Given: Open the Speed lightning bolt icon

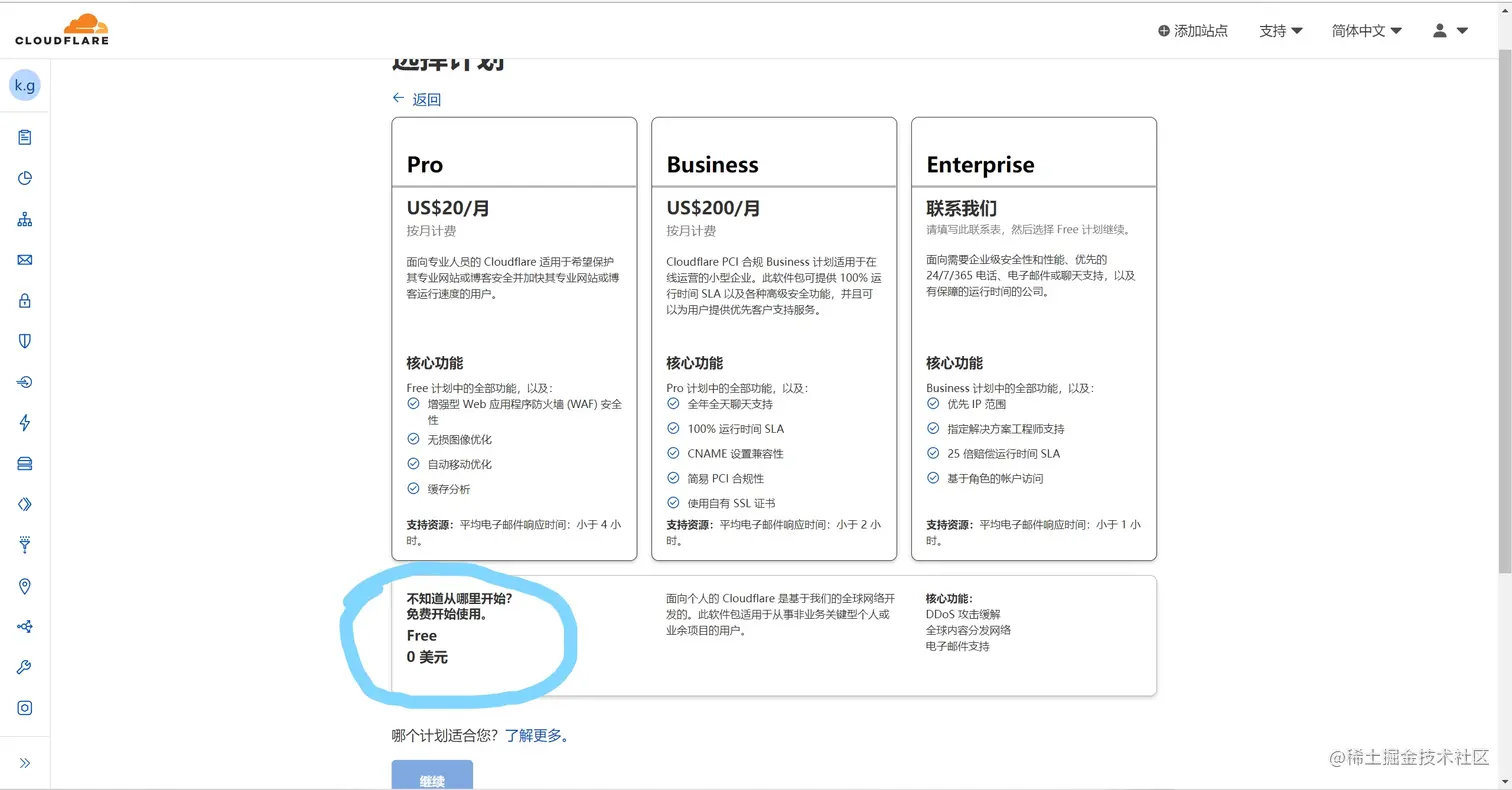Looking at the screenshot, I should pyautogui.click(x=25, y=423).
